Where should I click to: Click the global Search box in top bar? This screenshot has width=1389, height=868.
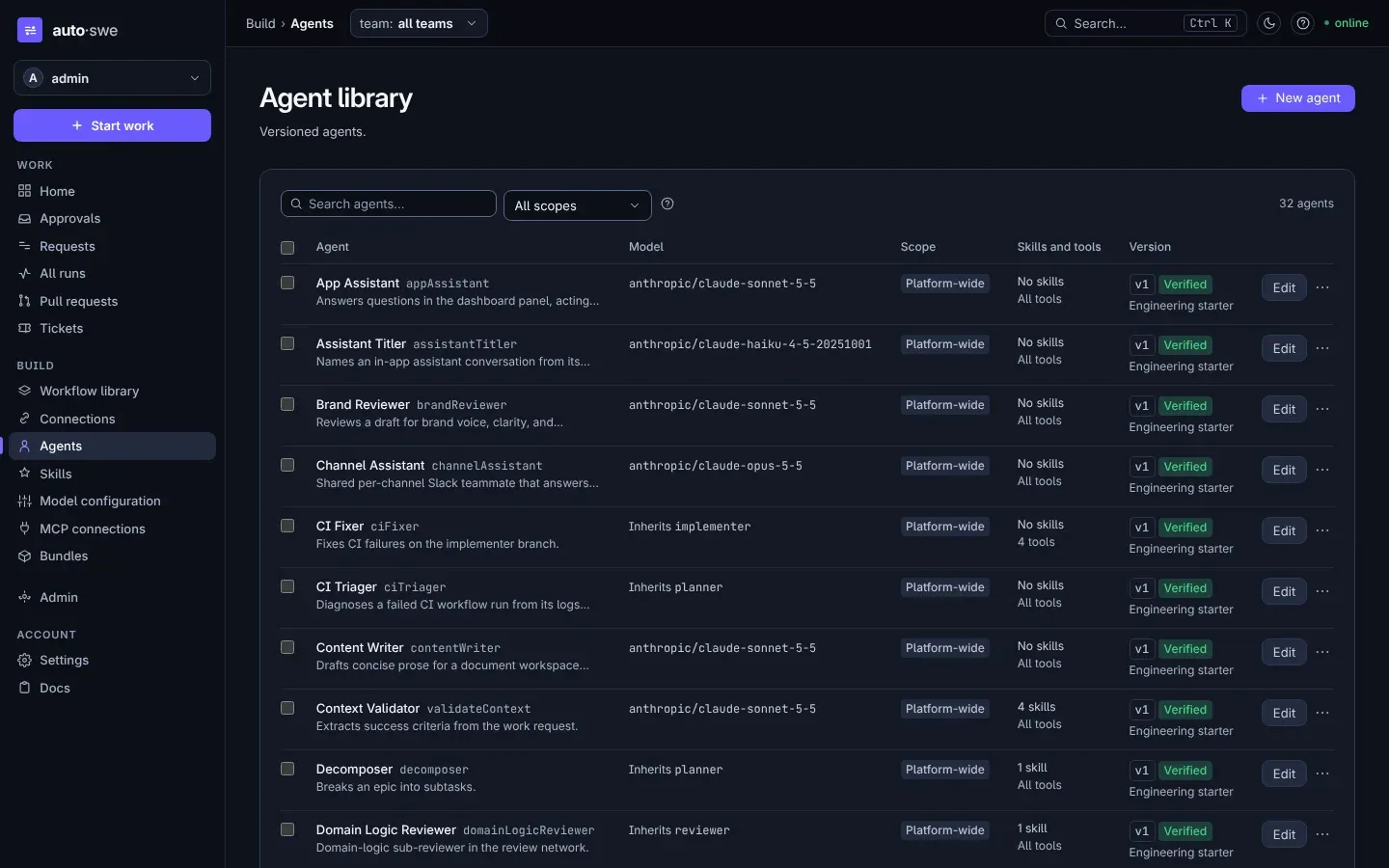[x=1146, y=23]
